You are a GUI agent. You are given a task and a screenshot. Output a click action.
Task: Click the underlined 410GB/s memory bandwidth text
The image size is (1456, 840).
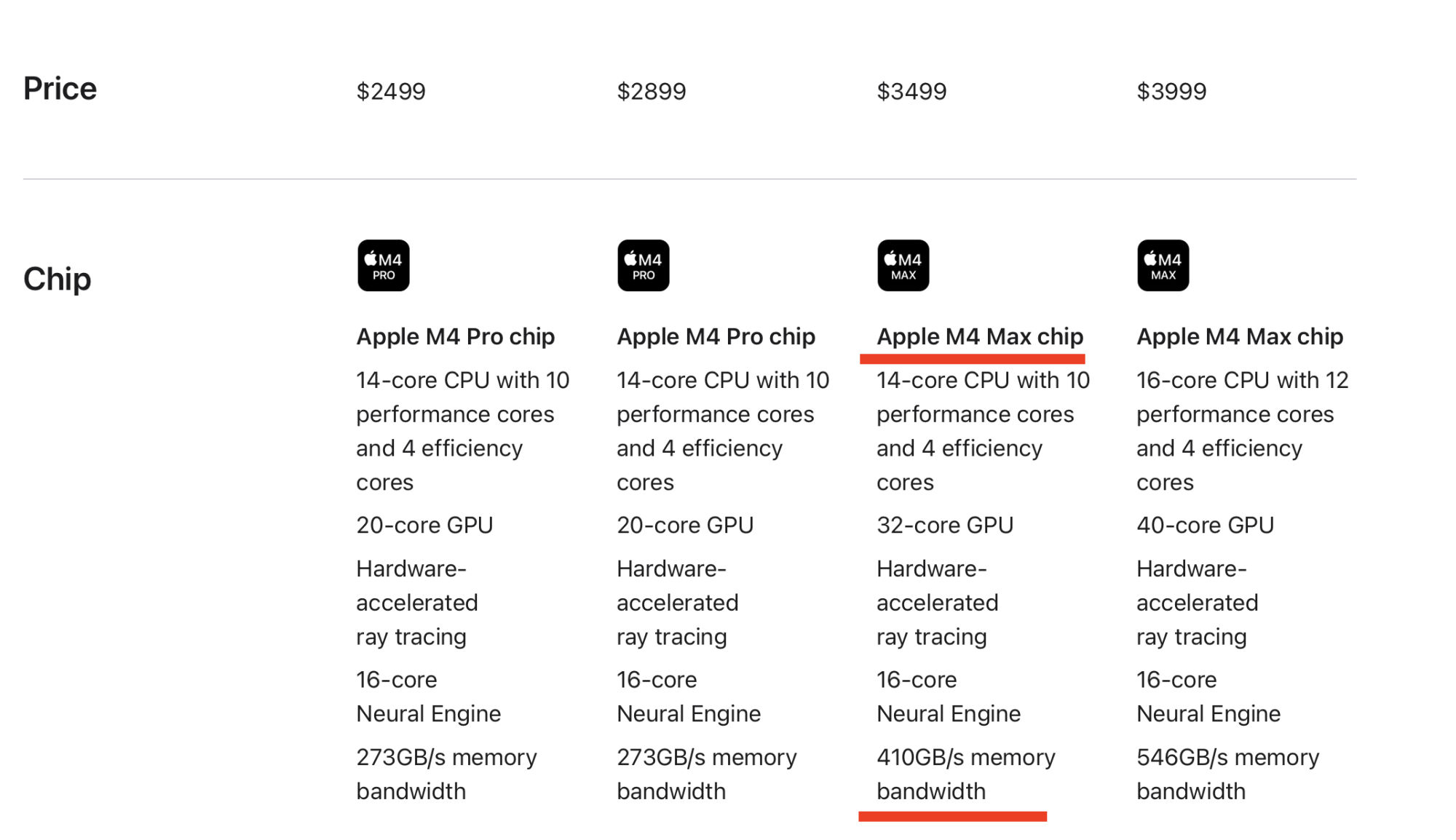tap(965, 774)
